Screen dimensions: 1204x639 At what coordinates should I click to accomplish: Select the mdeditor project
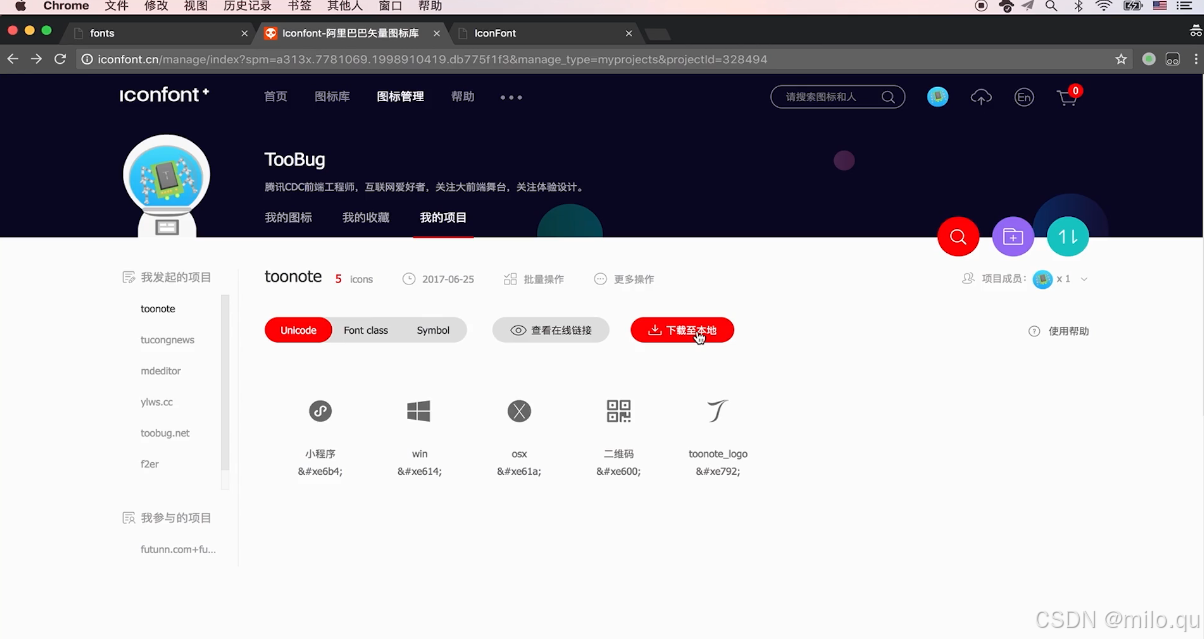(161, 371)
